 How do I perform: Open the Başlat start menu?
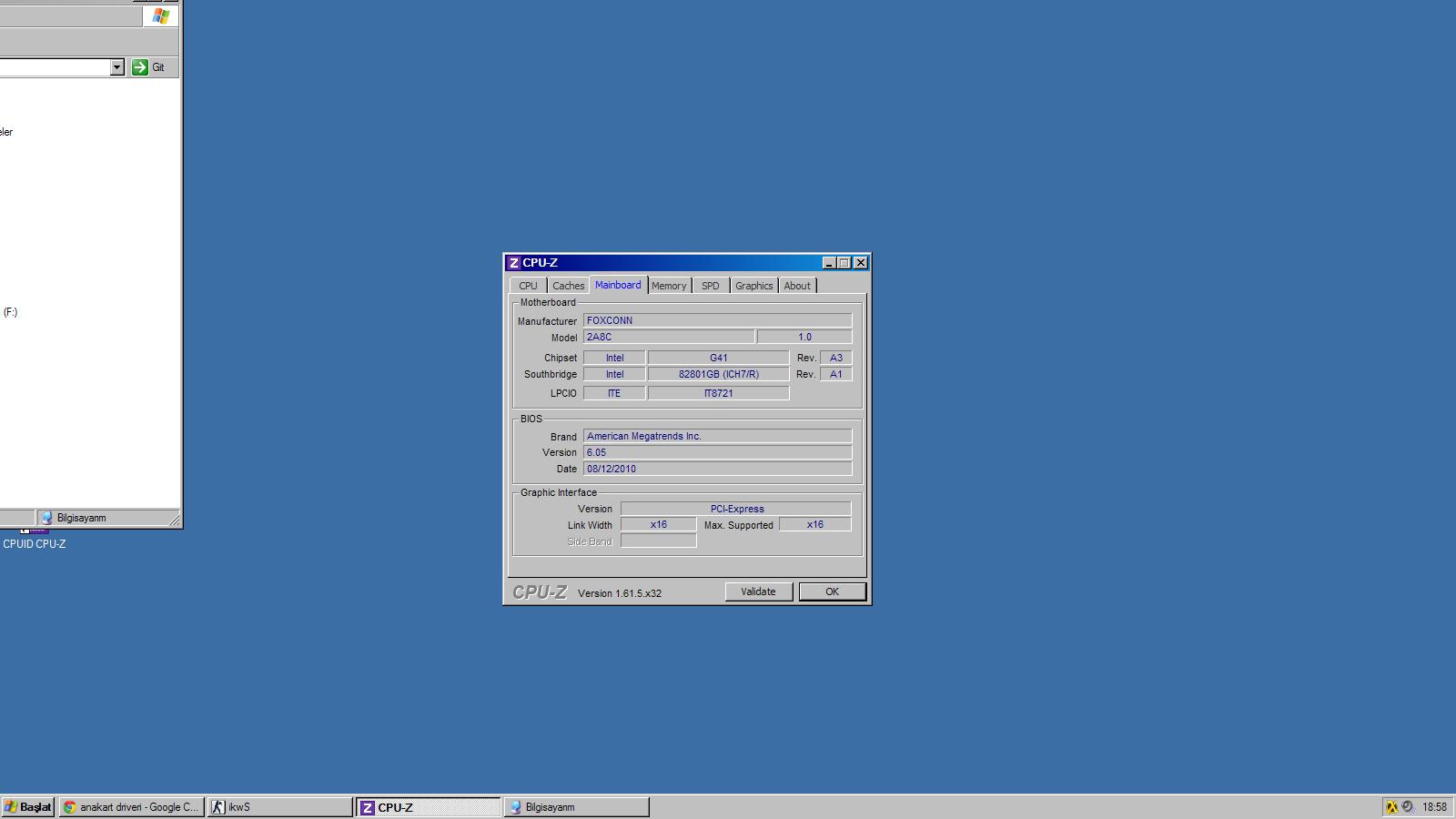[28, 807]
